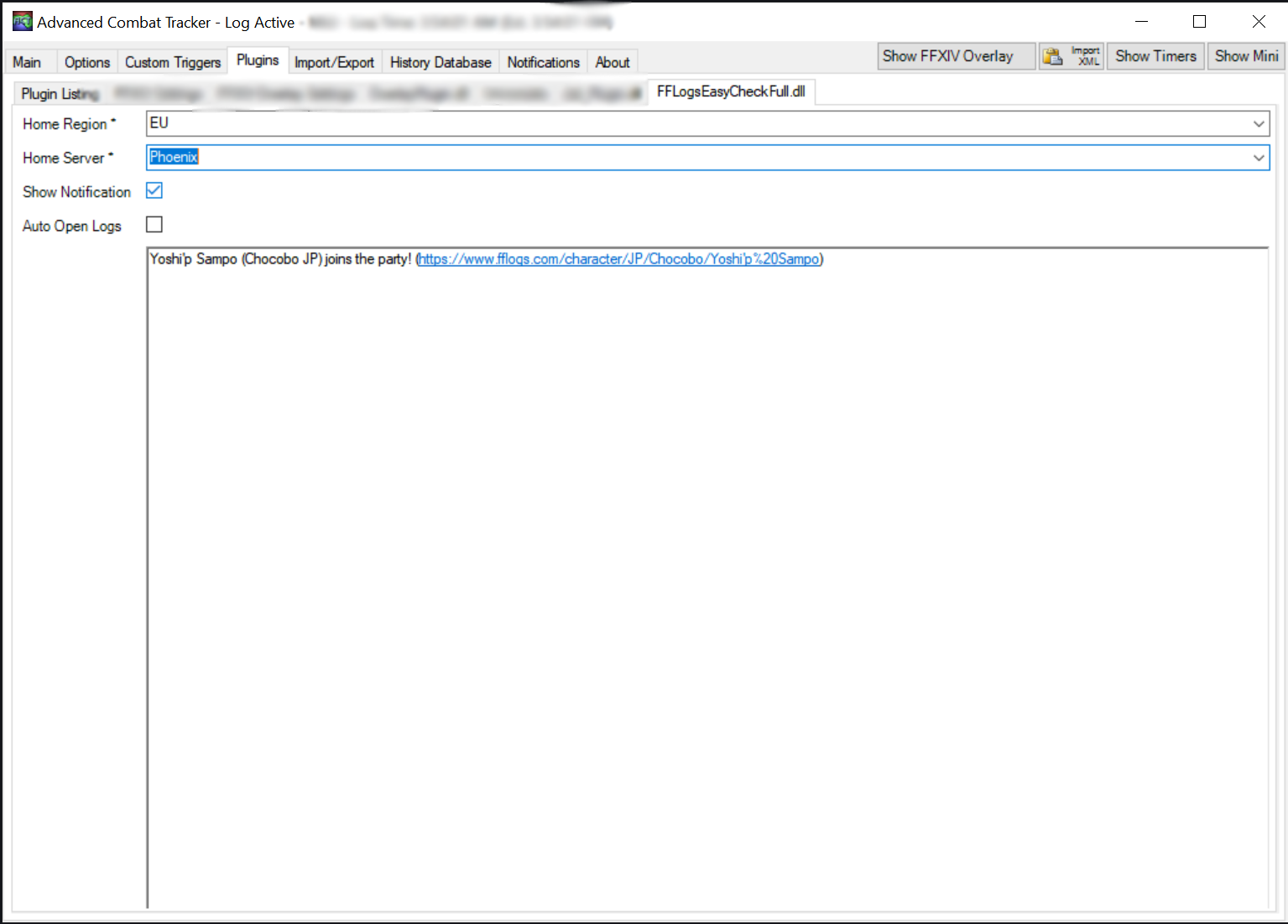Click the Home Server label
The image size is (1288, 924).
click(67, 158)
